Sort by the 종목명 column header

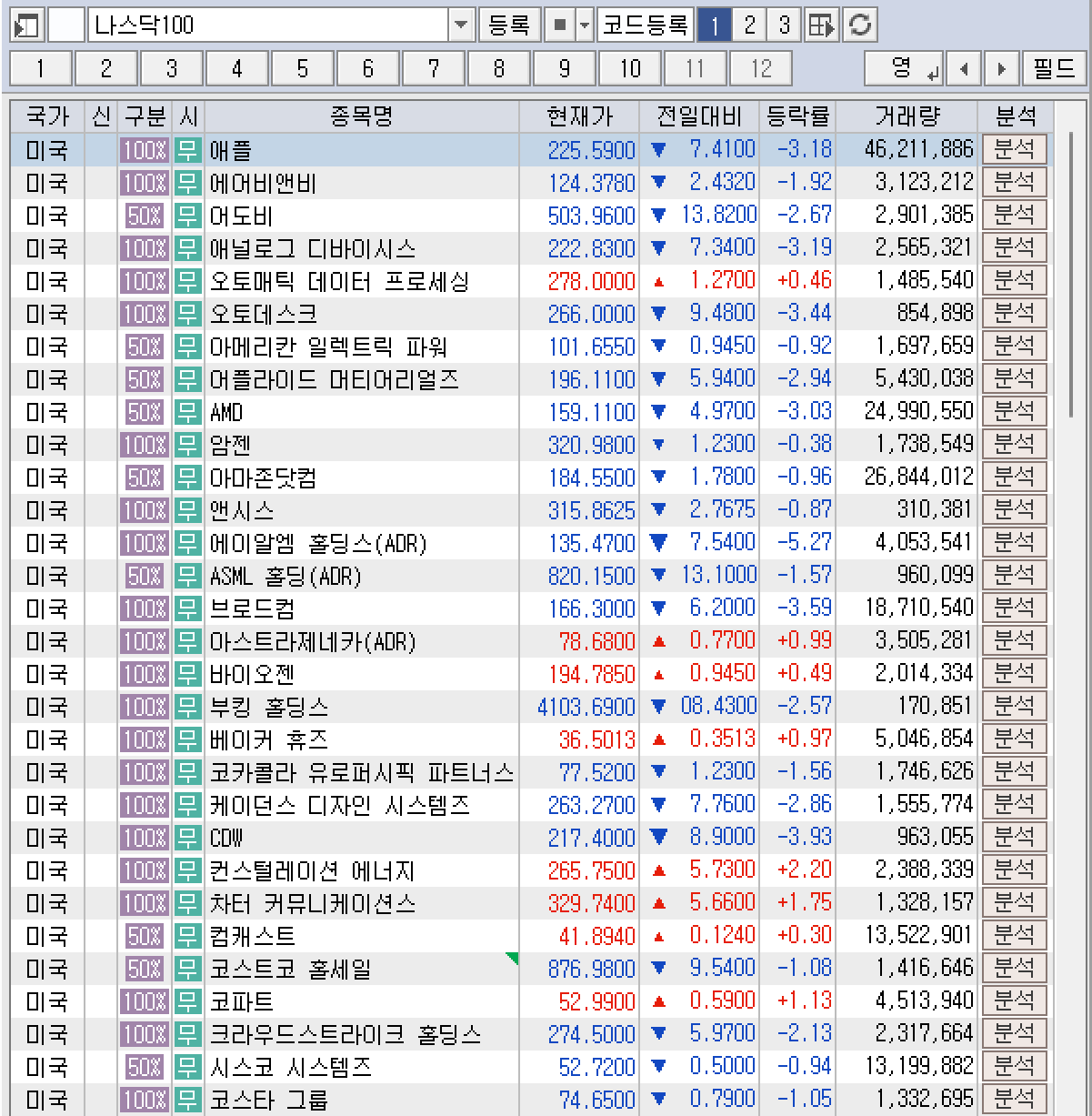[x=362, y=116]
